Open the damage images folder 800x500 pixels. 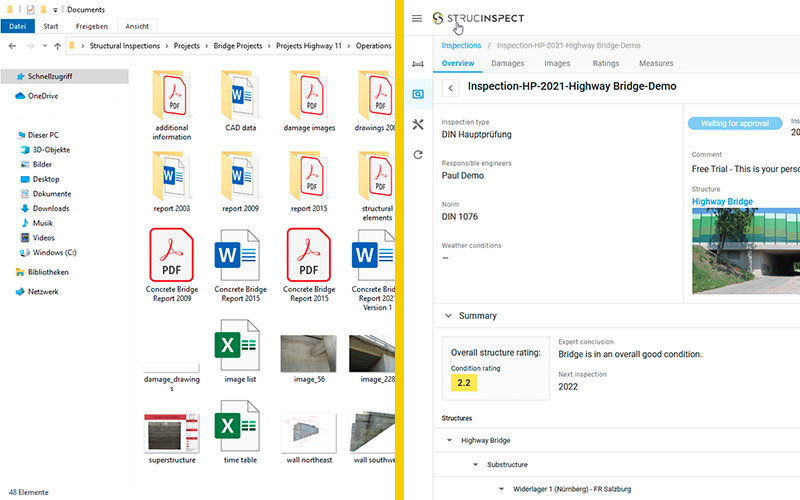click(x=309, y=101)
